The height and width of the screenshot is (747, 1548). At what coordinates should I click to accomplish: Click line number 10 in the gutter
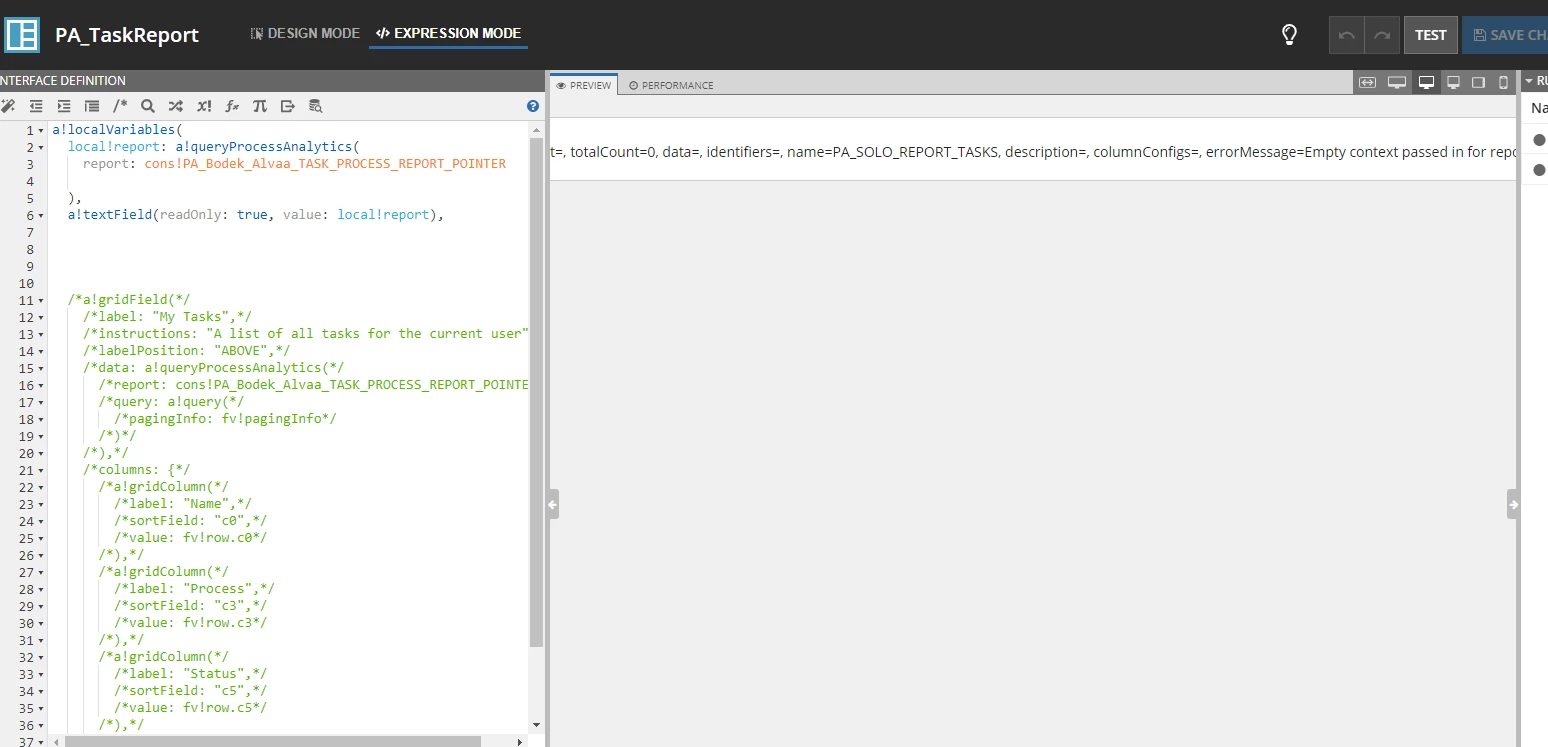tap(27, 284)
